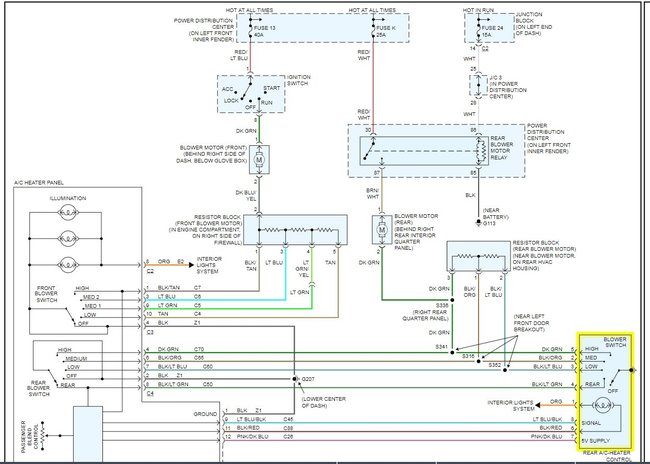Click the C45 circuit code

tap(289, 419)
